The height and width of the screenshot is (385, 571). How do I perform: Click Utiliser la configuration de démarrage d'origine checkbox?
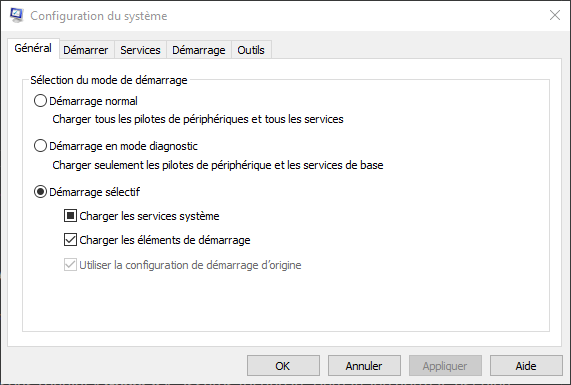70,265
